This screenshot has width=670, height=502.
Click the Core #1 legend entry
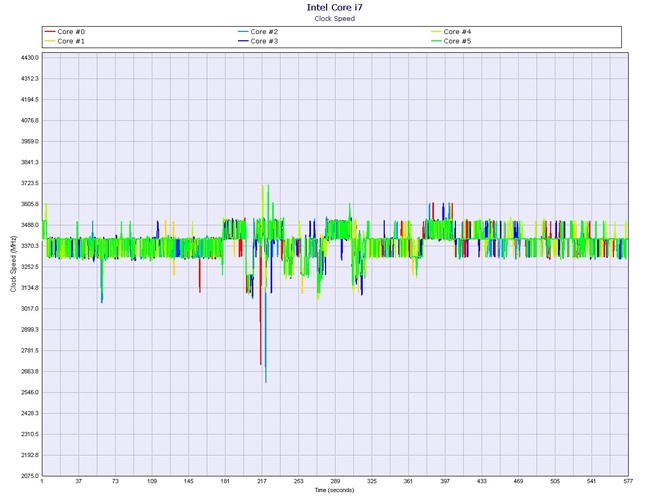[65, 41]
